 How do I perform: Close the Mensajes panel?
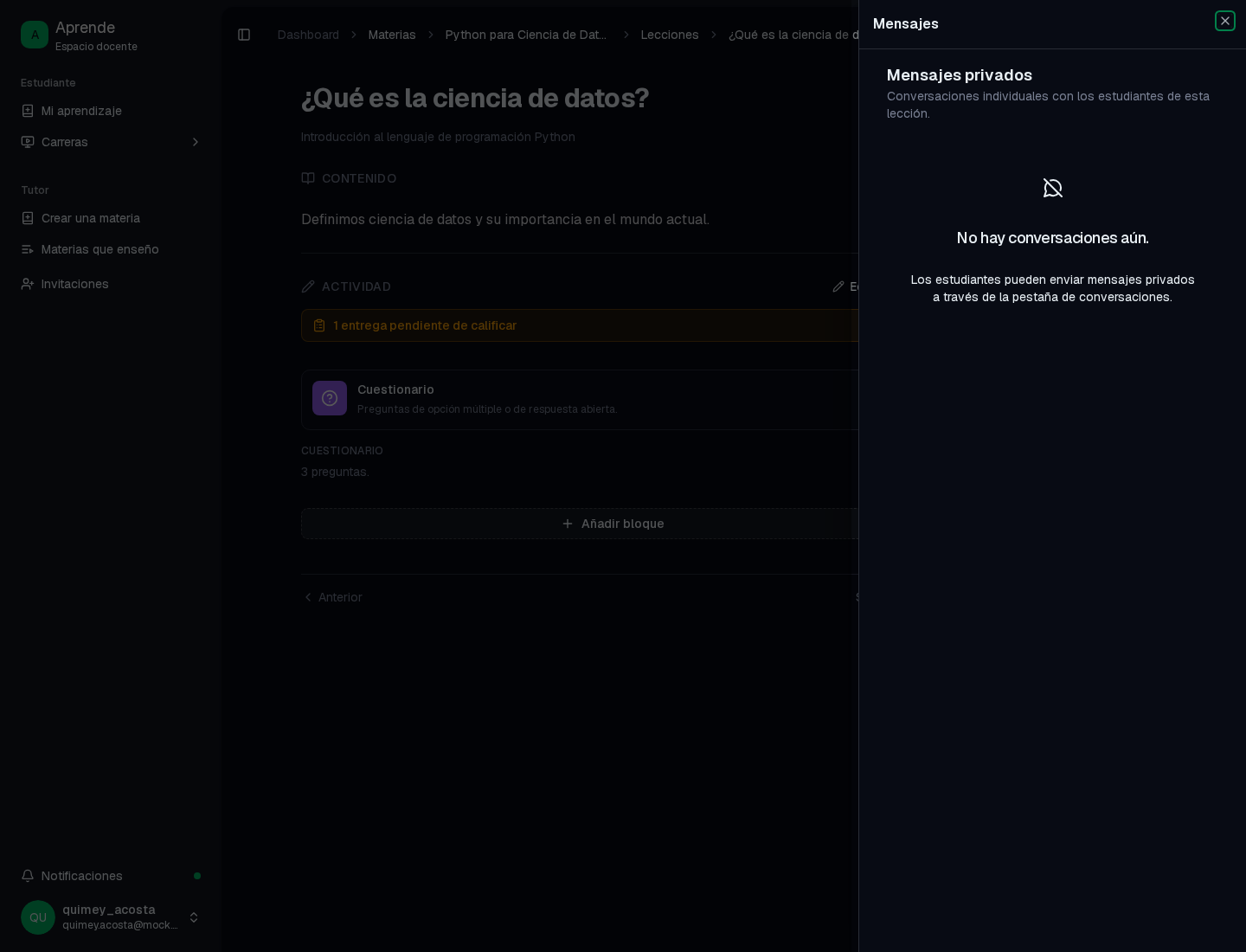(x=1224, y=21)
